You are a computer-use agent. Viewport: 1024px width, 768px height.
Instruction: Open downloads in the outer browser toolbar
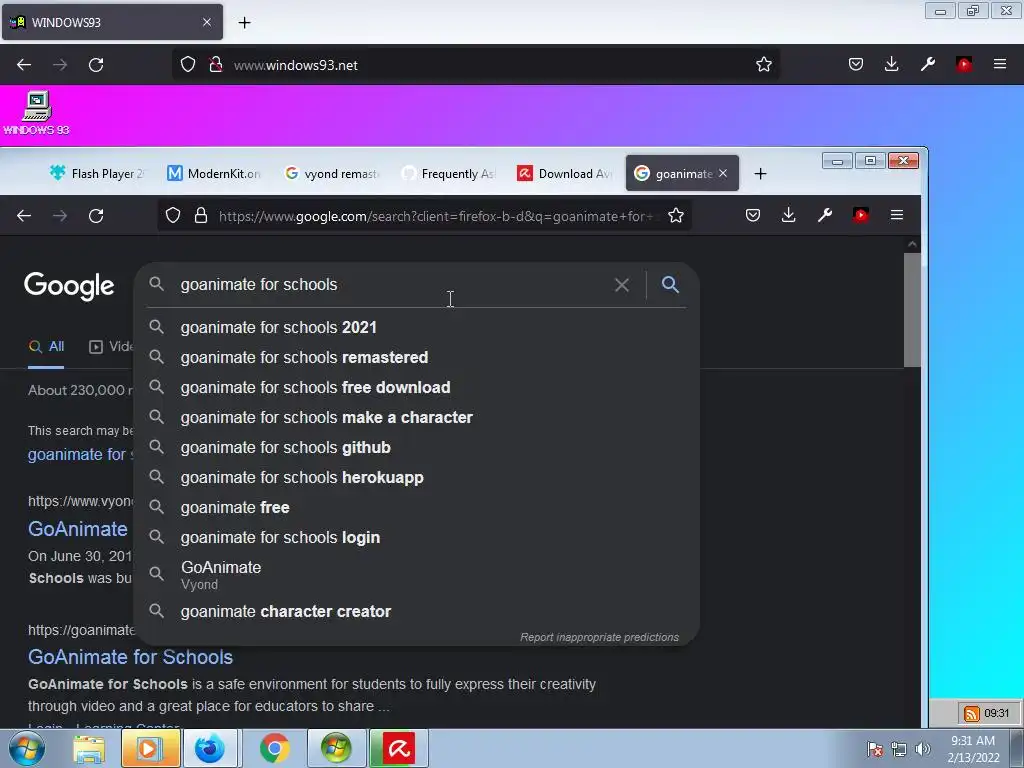[x=891, y=64]
